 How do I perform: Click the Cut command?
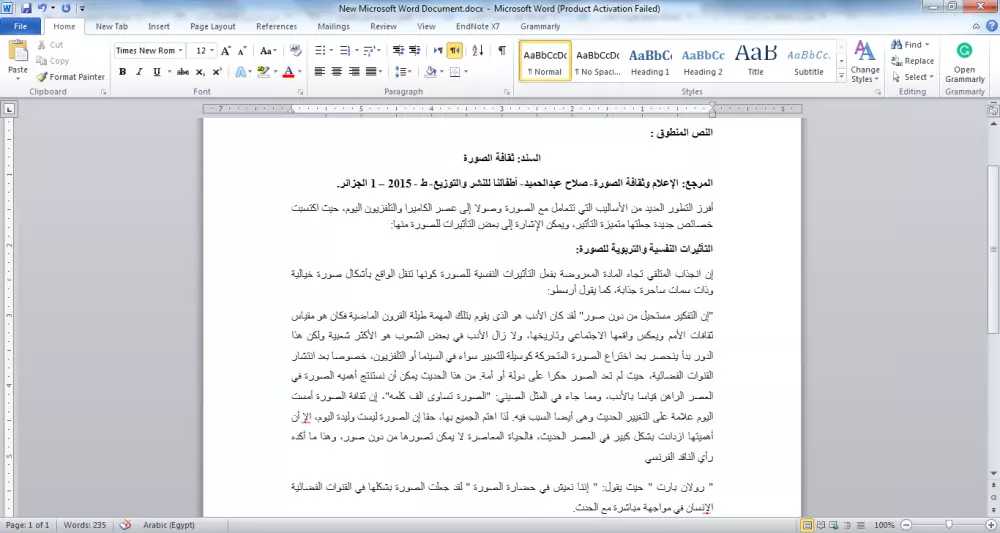coord(50,45)
